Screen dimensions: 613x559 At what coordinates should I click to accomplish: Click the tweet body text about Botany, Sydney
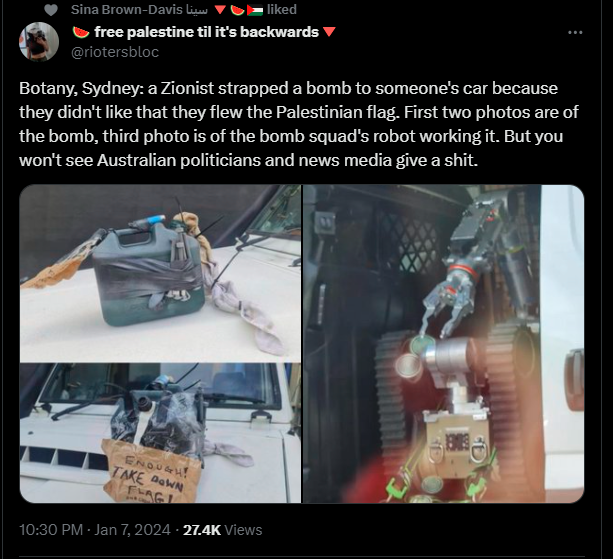point(299,124)
